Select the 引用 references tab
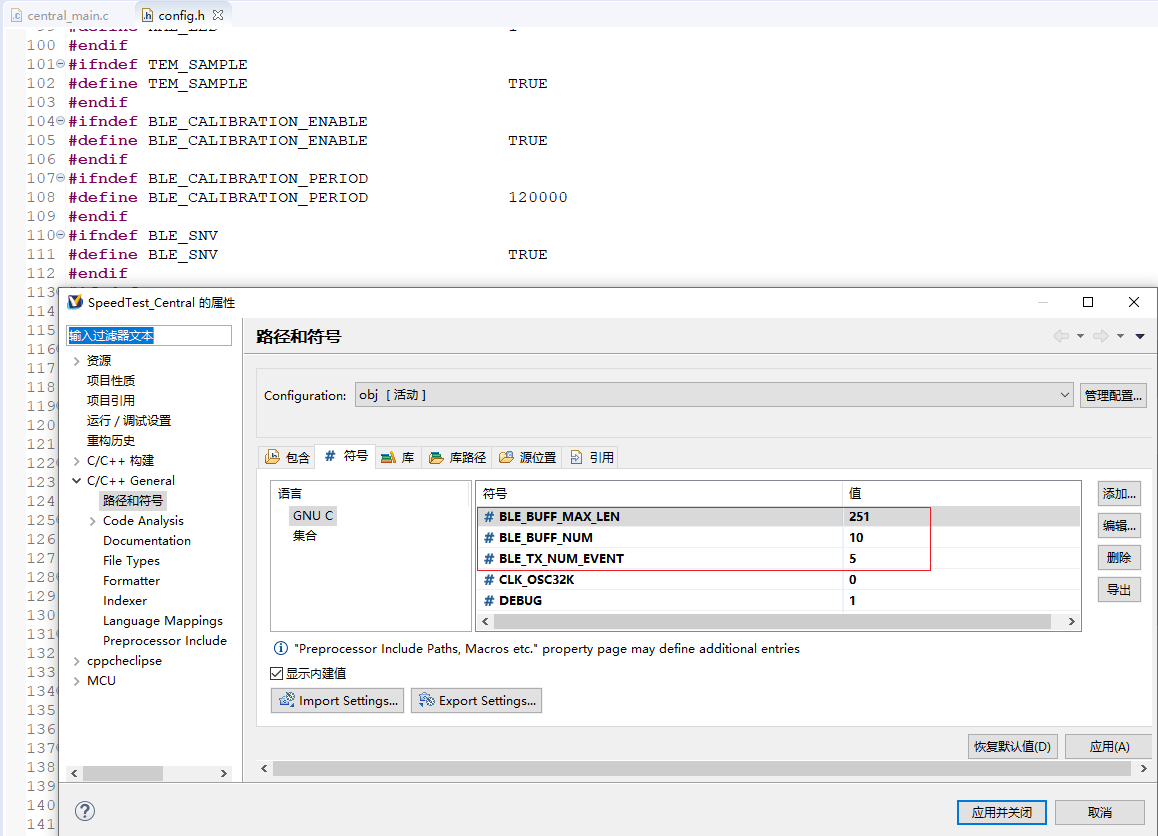Screen dimensions: 1158x836 coord(591,457)
